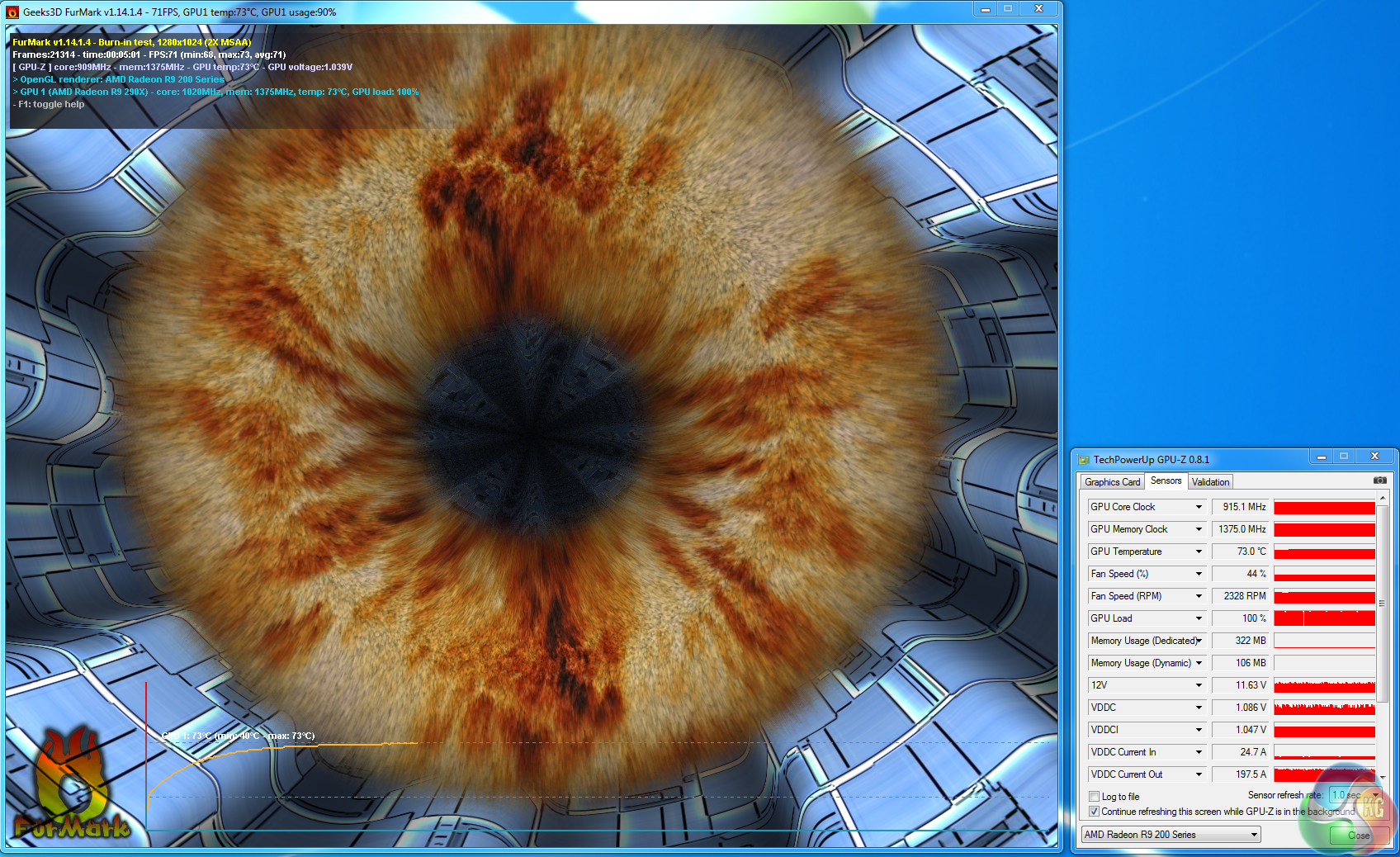Click the 1.047 V VDDCI reading
The width and height of the screenshot is (1400, 857).
[1240, 730]
